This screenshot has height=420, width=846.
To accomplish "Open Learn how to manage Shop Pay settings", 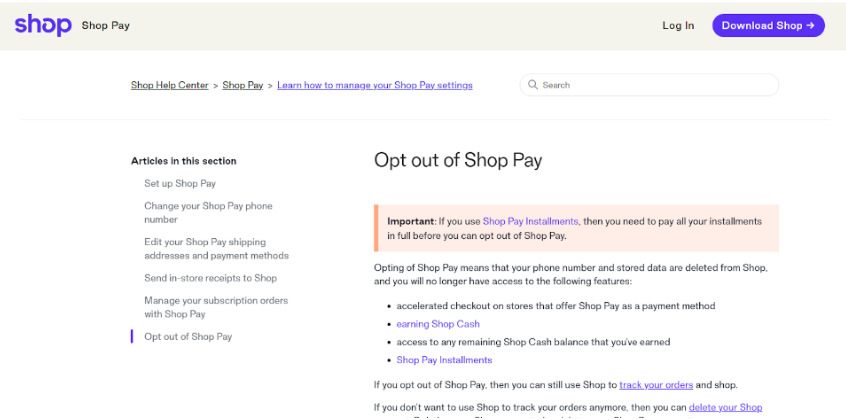I will pos(375,85).
